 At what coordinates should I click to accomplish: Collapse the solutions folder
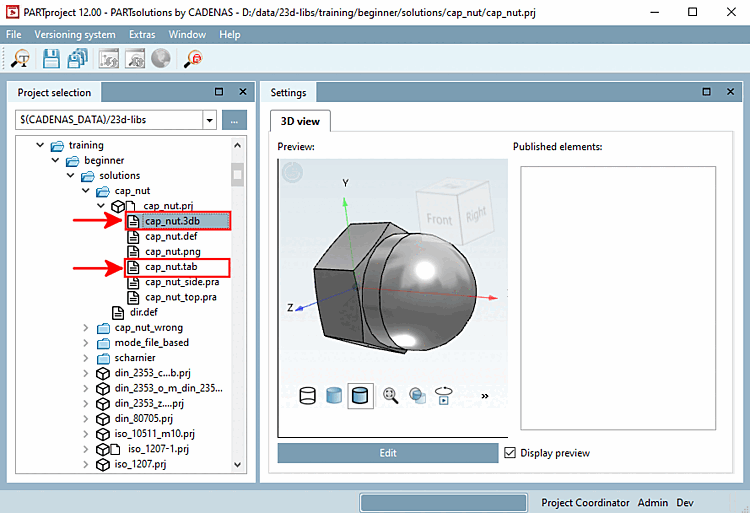71,175
